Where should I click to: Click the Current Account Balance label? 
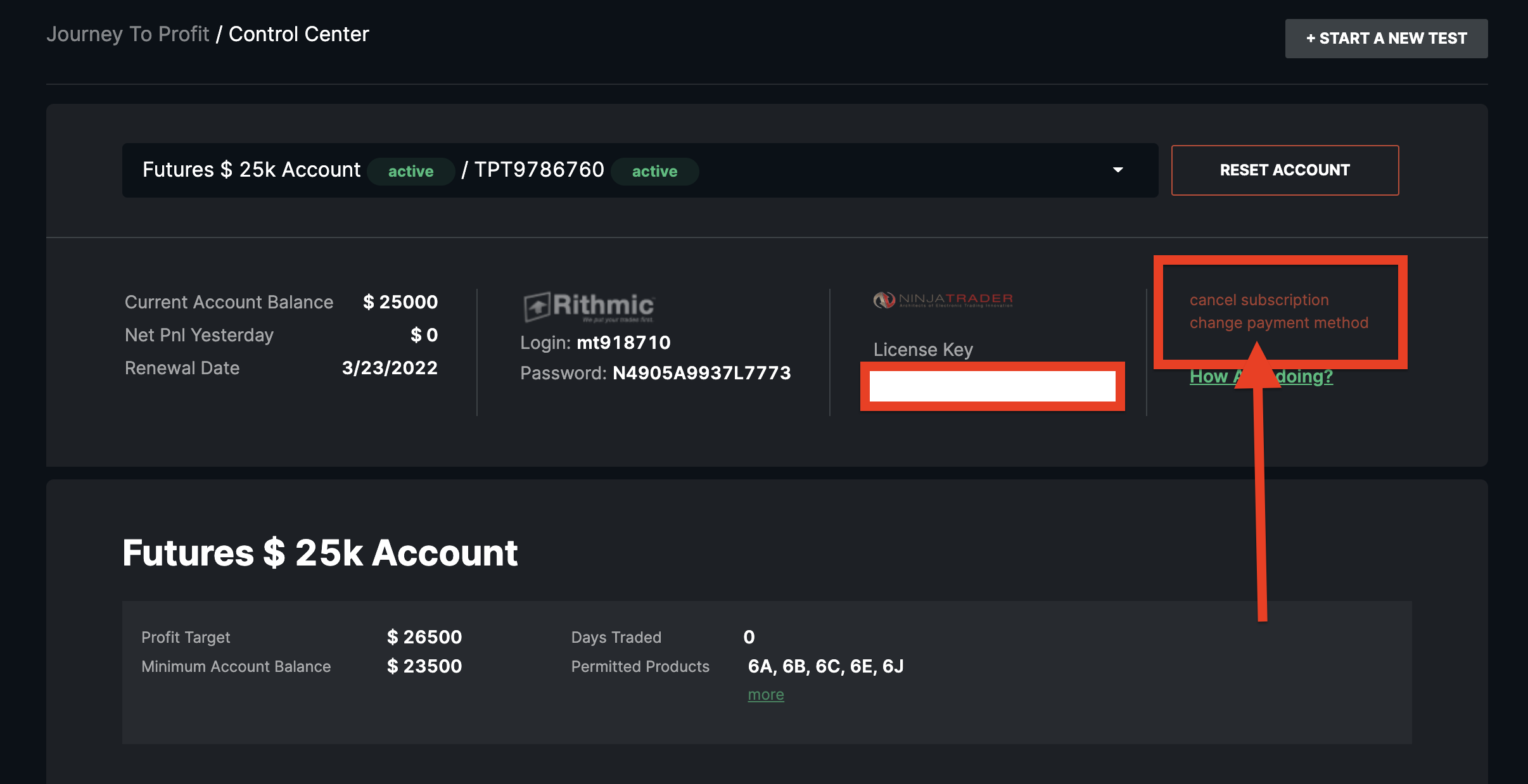point(229,302)
